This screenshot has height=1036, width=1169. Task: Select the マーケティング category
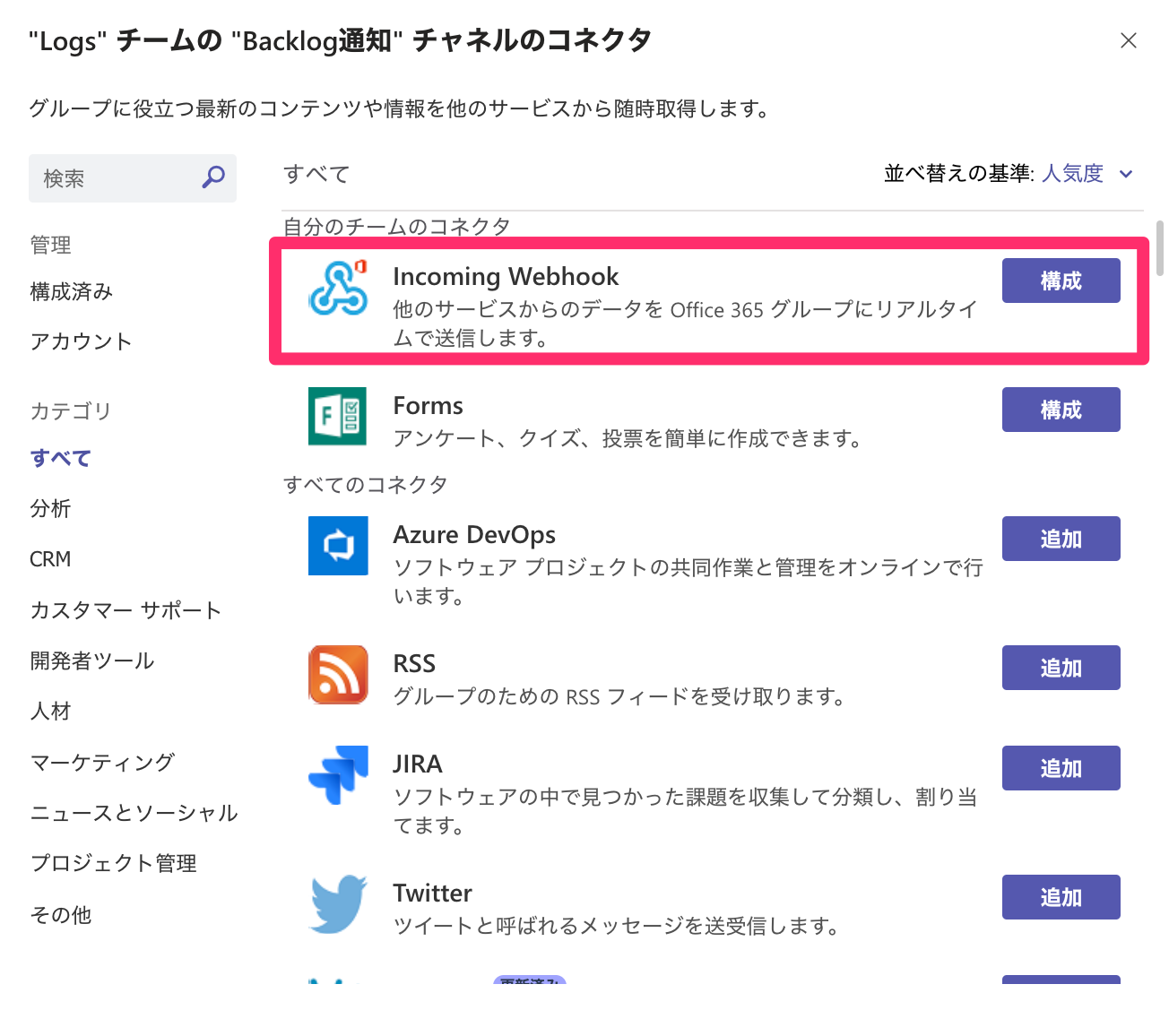click(x=103, y=762)
